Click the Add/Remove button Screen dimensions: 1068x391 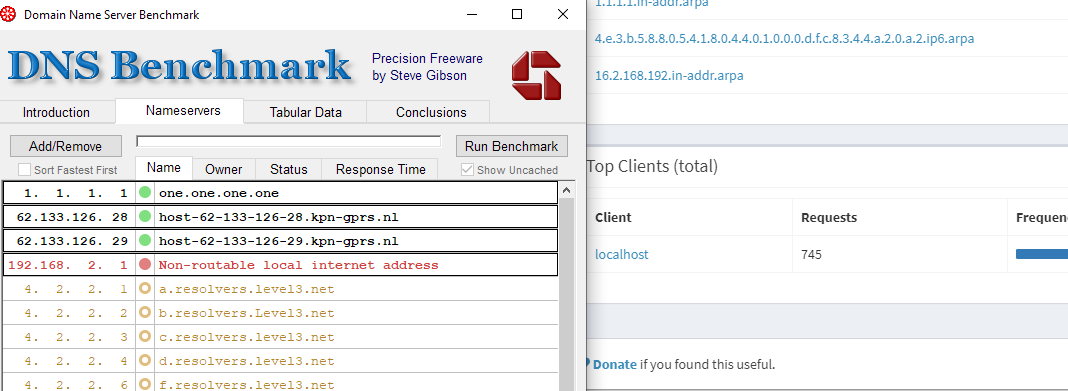(x=65, y=146)
